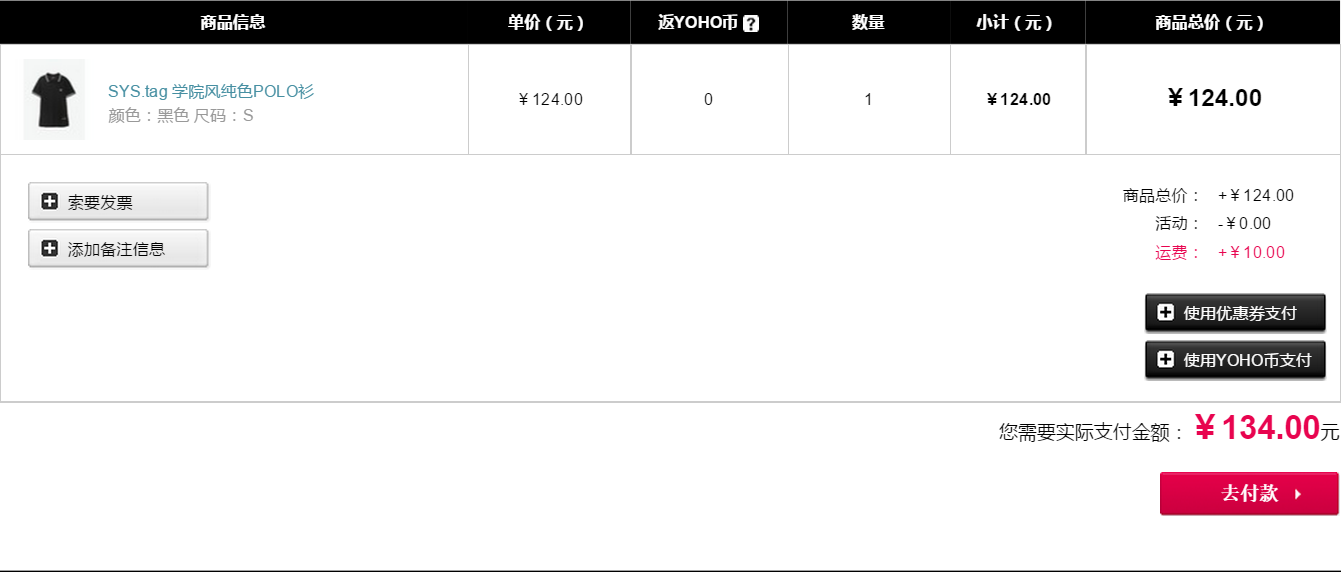The width and height of the screenshot is (1341, 572).
Task: Click the question mark icon beside 返YOHO币
Action: tap(751, 23)
